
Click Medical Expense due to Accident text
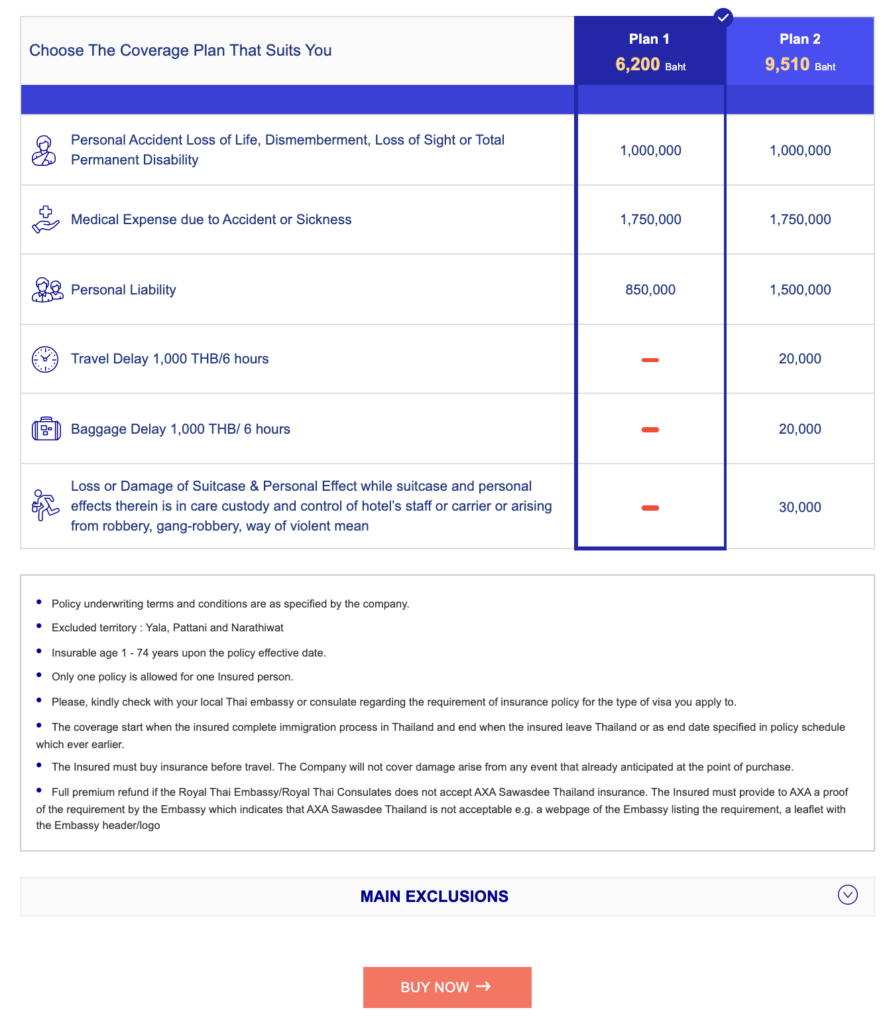[211, 220]
